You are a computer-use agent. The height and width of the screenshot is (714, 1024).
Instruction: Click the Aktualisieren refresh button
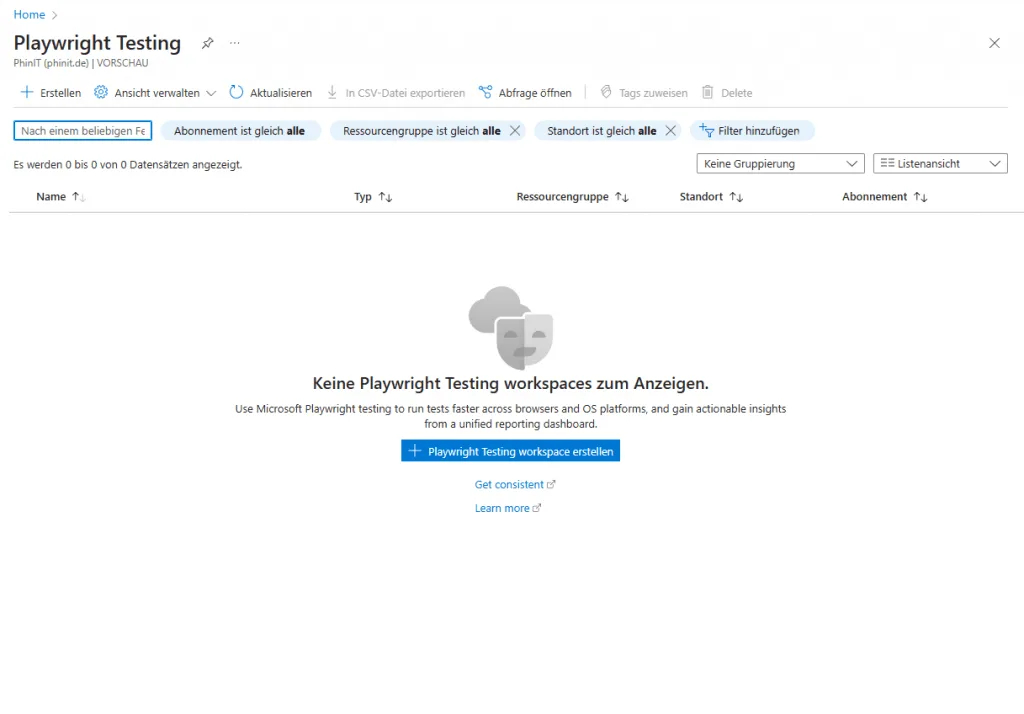coord(270,93)
